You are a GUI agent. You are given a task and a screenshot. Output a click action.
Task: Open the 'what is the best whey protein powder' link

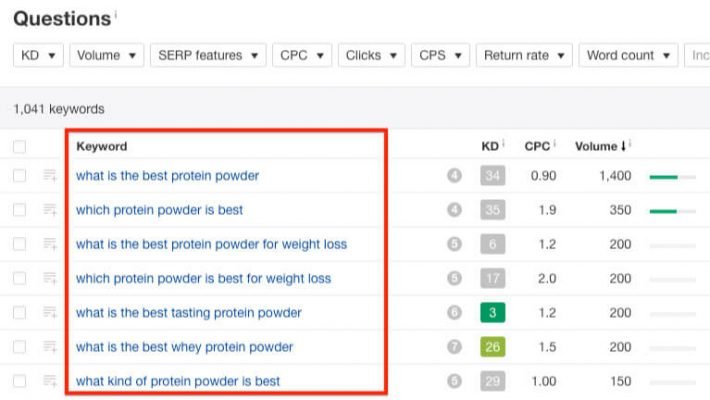tap(184, 347)
